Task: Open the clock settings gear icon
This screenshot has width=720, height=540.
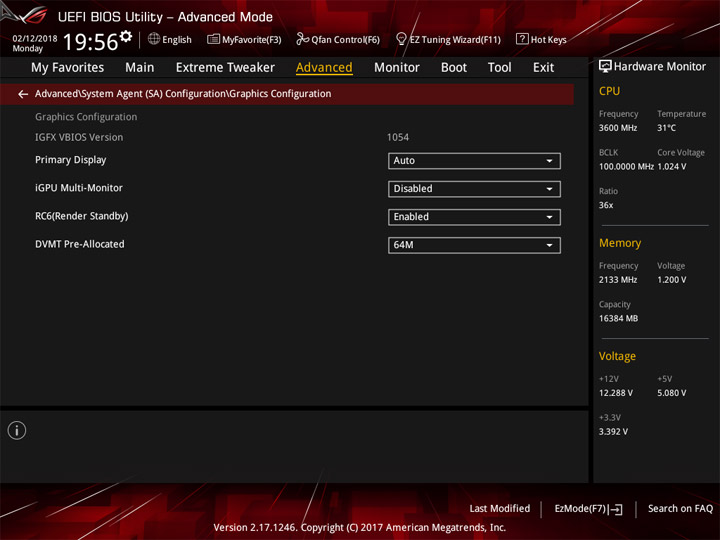Action: 126,36
